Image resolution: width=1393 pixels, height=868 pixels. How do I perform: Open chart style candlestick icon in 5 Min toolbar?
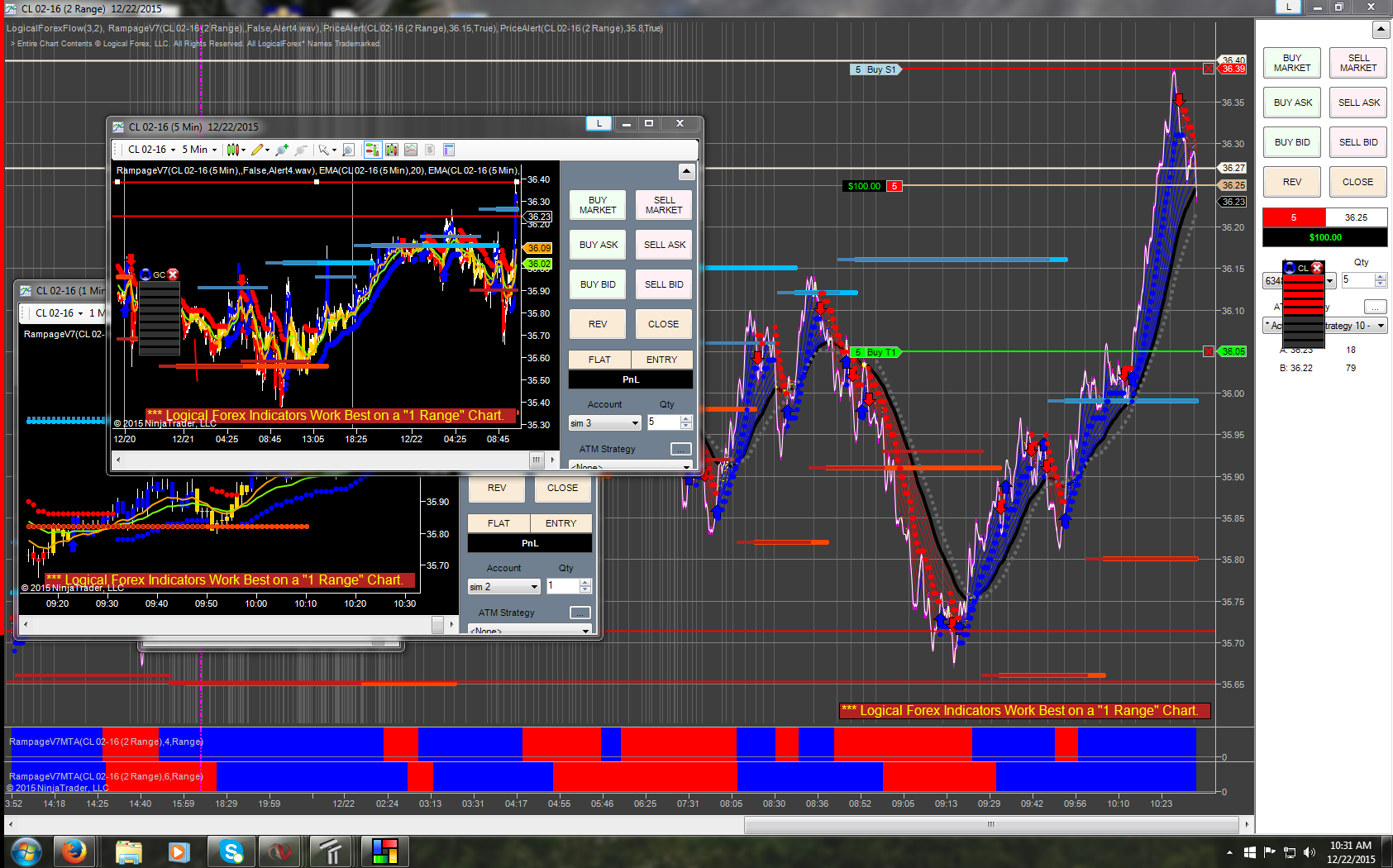coord(234,150)
